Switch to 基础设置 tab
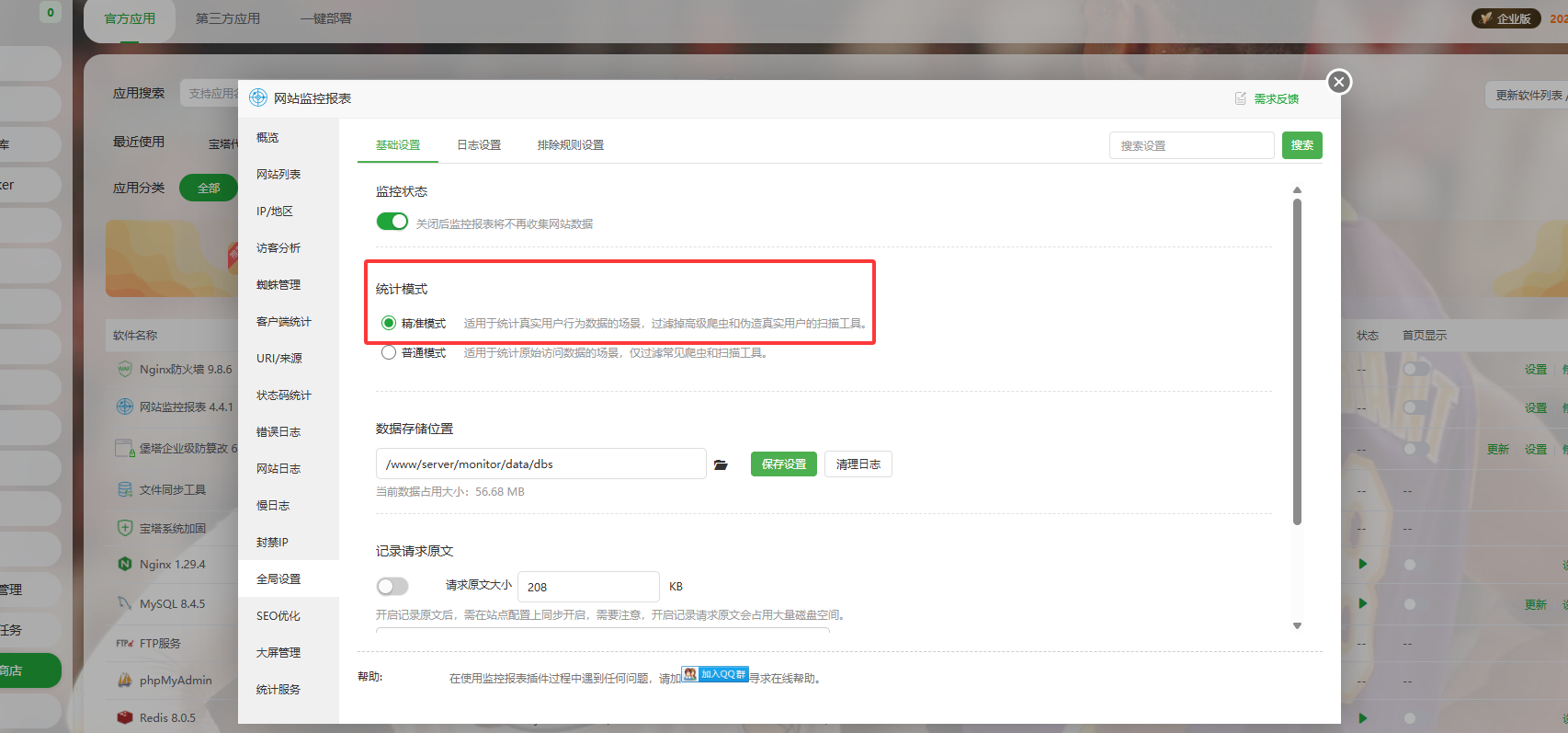This screenshot has height=733, width=1568. tap(398, 145)
